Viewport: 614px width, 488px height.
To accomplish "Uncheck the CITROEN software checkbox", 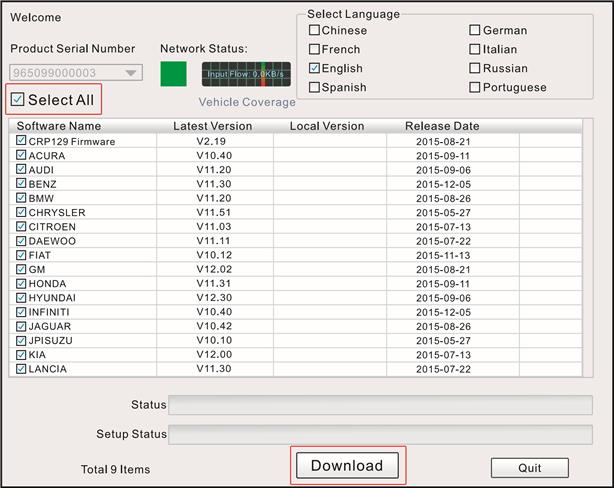I will pos(21,226).
